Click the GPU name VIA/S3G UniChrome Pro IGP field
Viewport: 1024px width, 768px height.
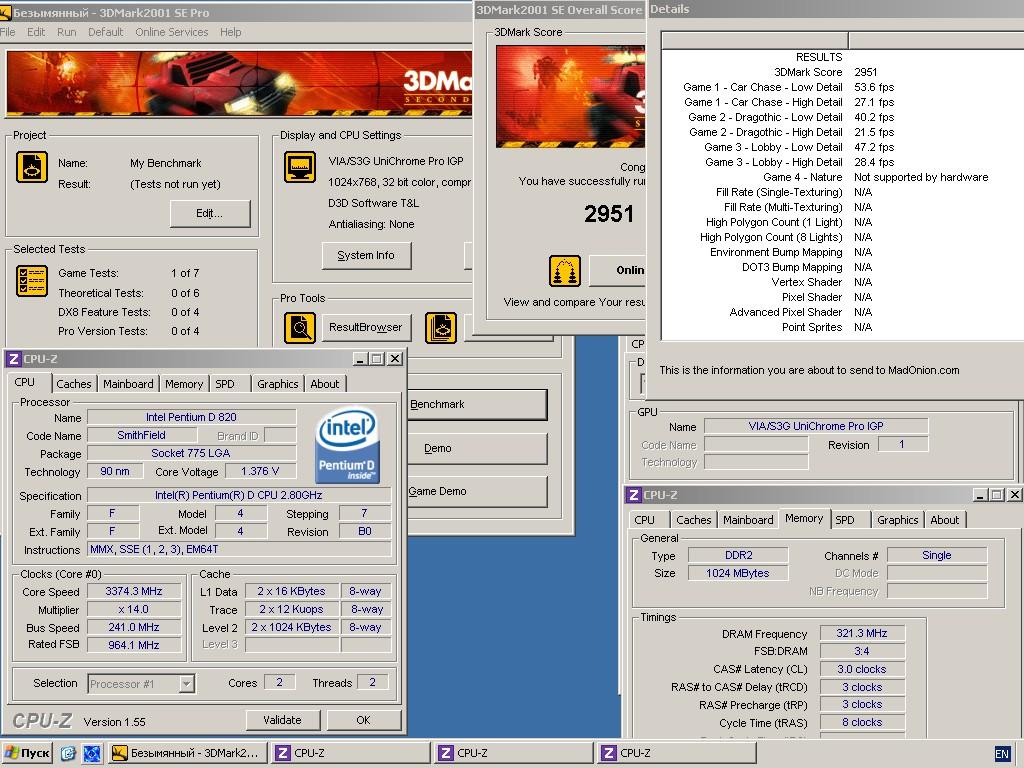[816, 426]
